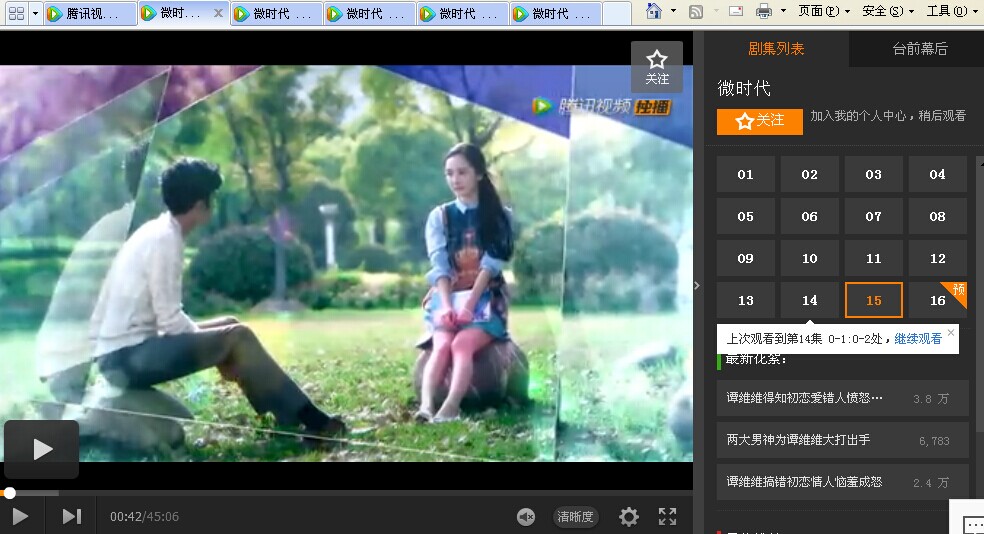
Task: Open the RSS feeds icon
Action: [696, 11]
